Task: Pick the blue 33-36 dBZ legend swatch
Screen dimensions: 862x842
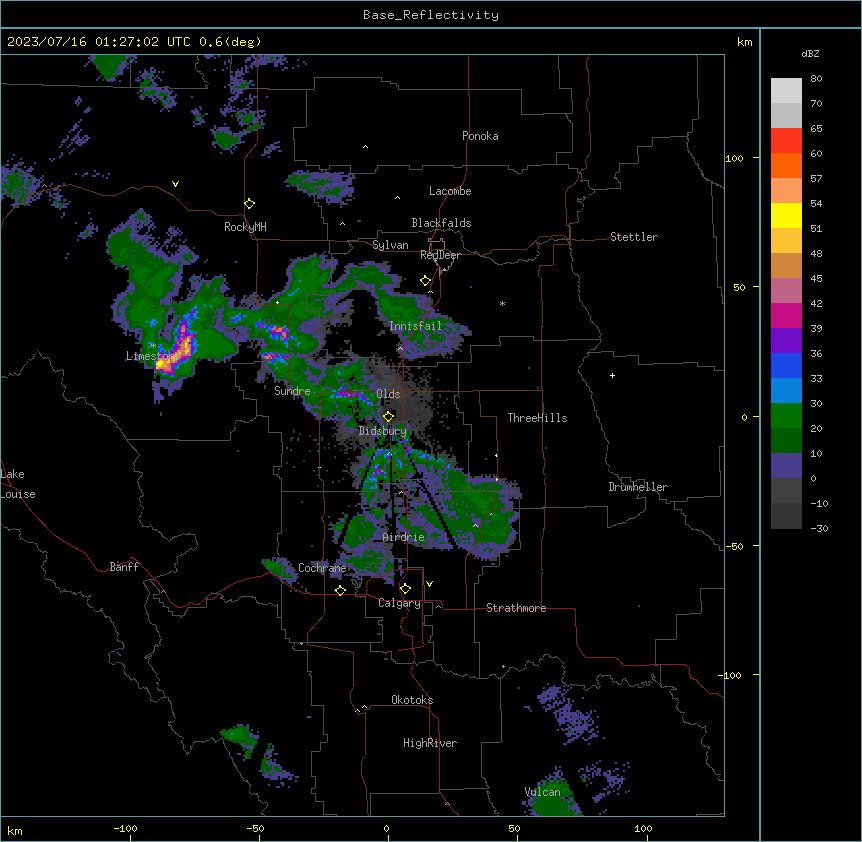Action: (786, 365)
